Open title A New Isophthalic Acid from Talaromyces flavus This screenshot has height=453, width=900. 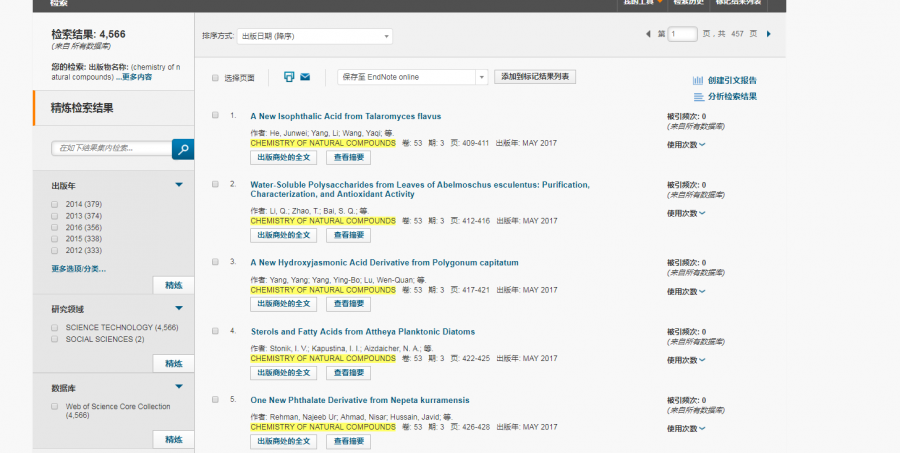(346, 116)
